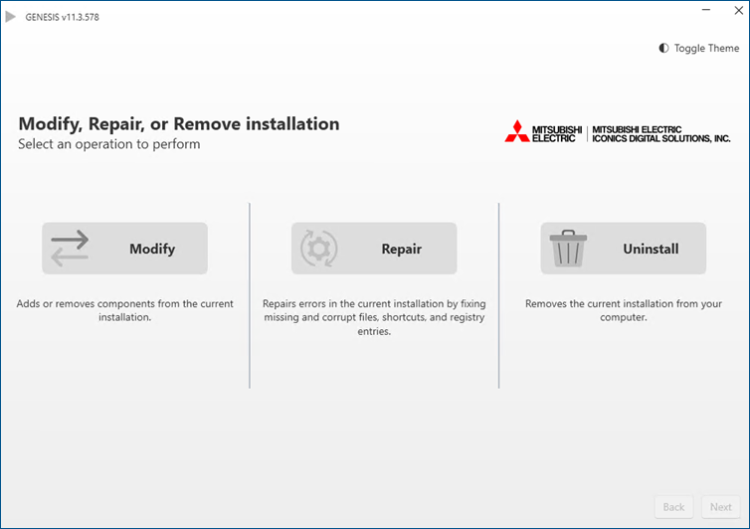
Task: Click the GENESIS app icon in title bar
Action: (11, 17)
